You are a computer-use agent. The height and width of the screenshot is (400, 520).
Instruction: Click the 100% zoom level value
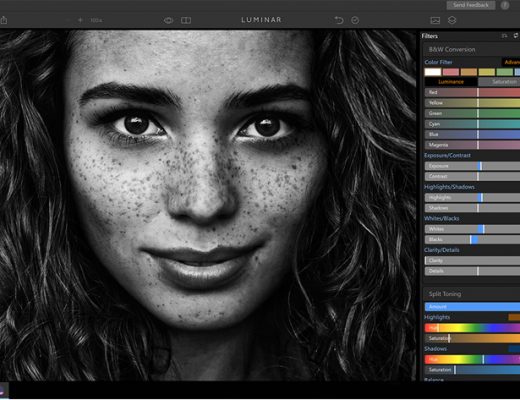96,20
